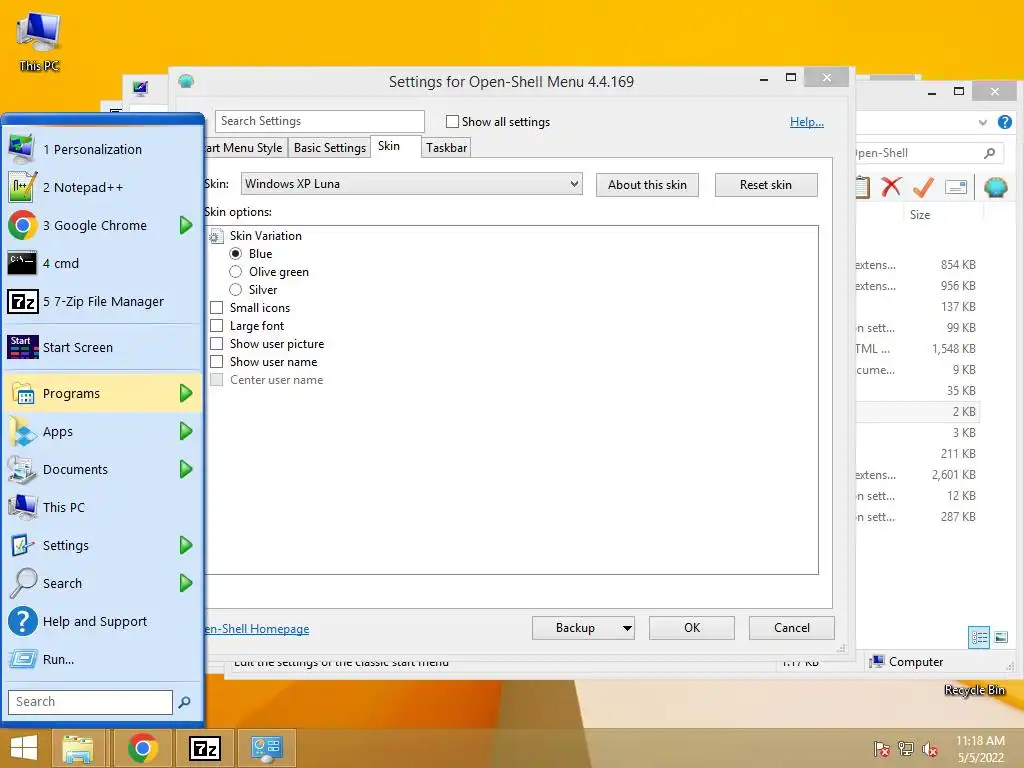
Task: Click About this skin button
Action: pyautogui.click(x=647, y=185)
